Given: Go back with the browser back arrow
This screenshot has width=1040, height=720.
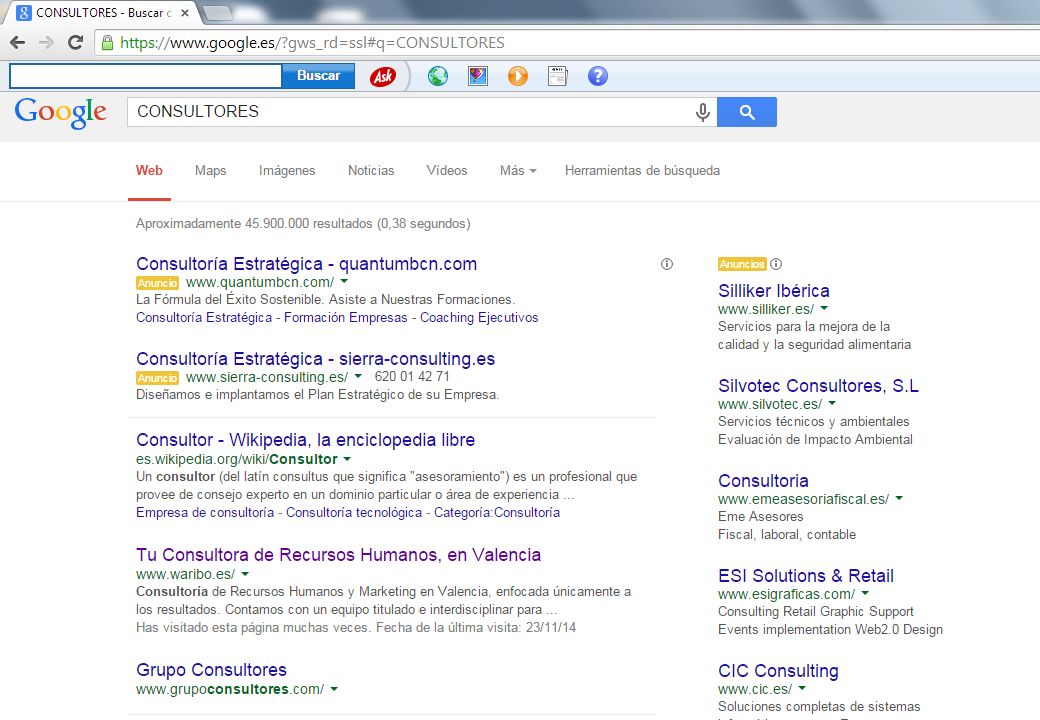Looking at the screenshot, I should tap(18, 42).
